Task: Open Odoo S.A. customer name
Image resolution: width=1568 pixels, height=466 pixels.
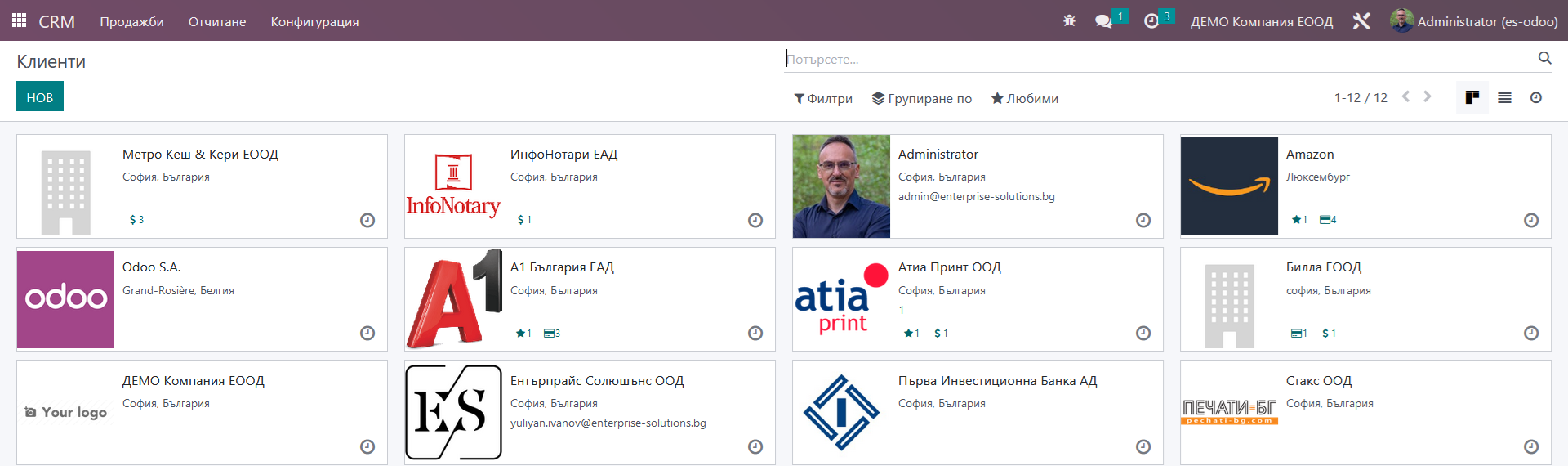Action: click(152, 267)
